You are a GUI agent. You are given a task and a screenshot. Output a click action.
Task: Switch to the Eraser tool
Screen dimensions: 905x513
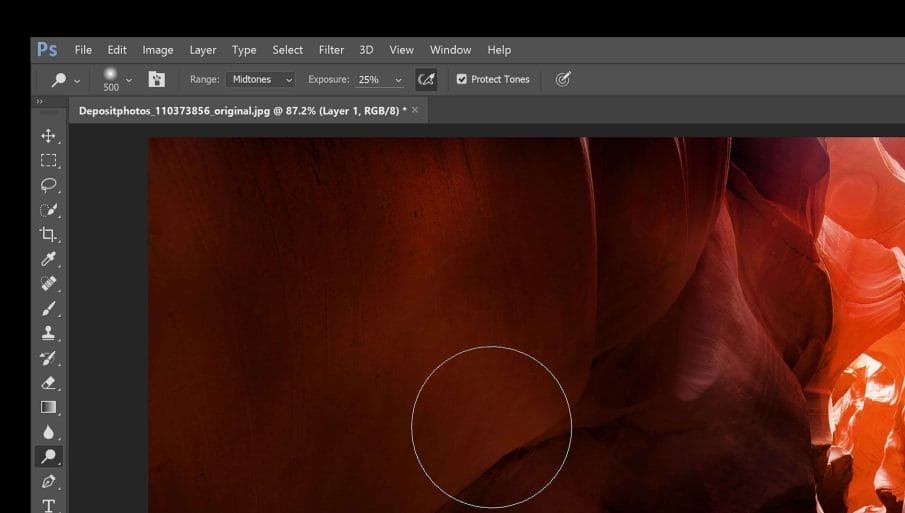coord(48,383)
